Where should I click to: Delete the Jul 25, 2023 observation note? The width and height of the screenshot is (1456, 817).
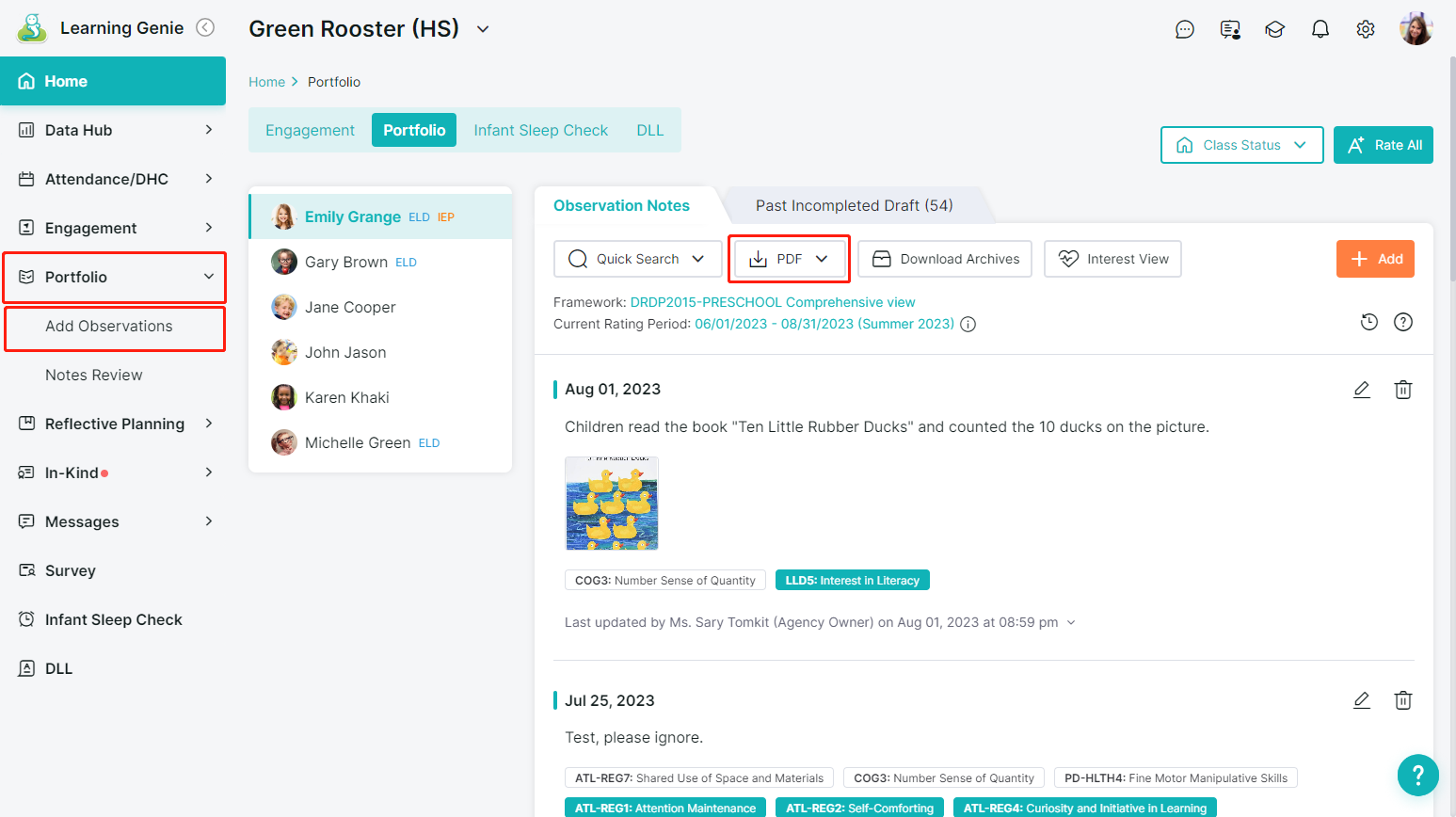(1403, 700)
